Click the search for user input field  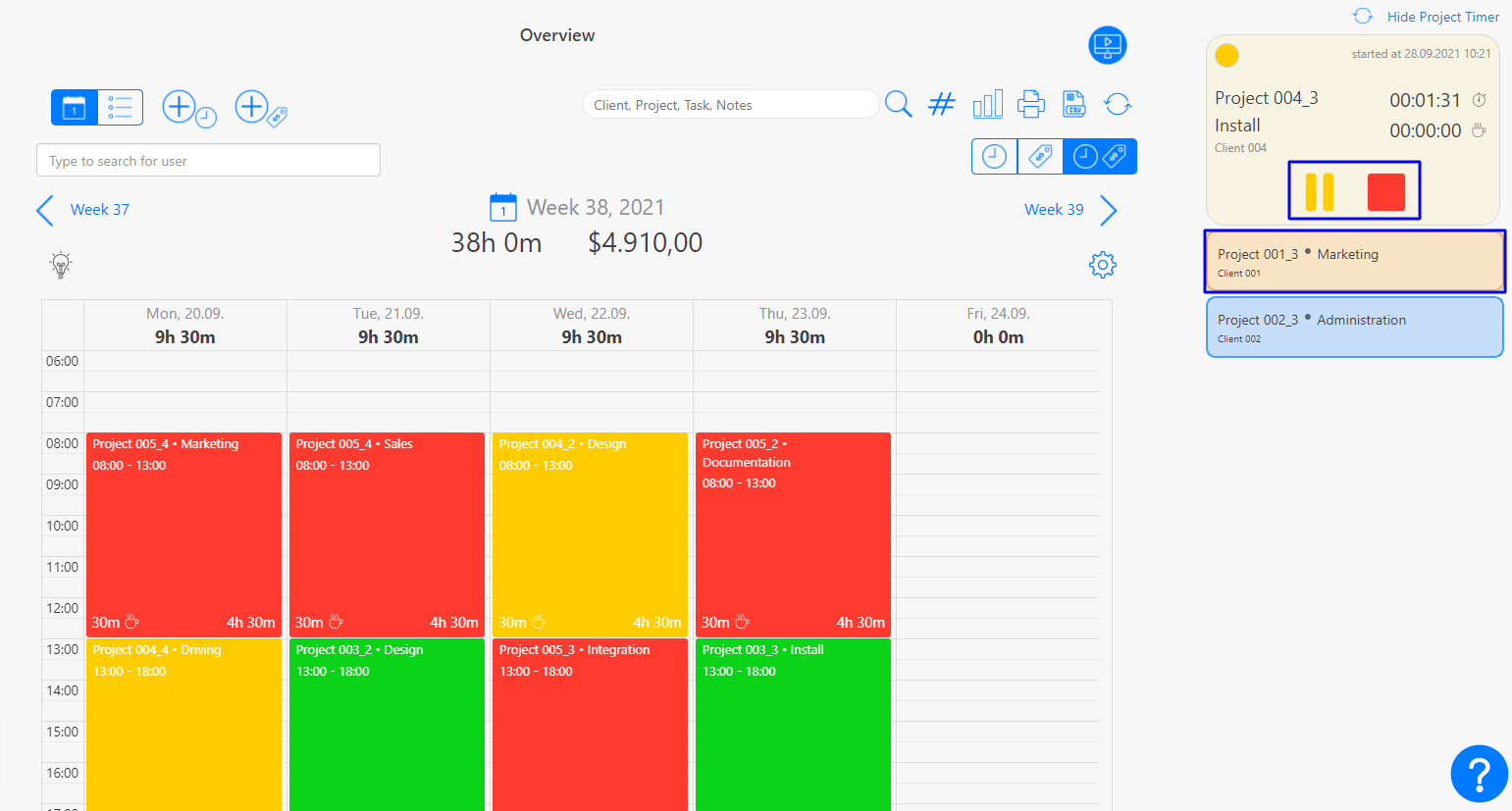pos(208,160)
